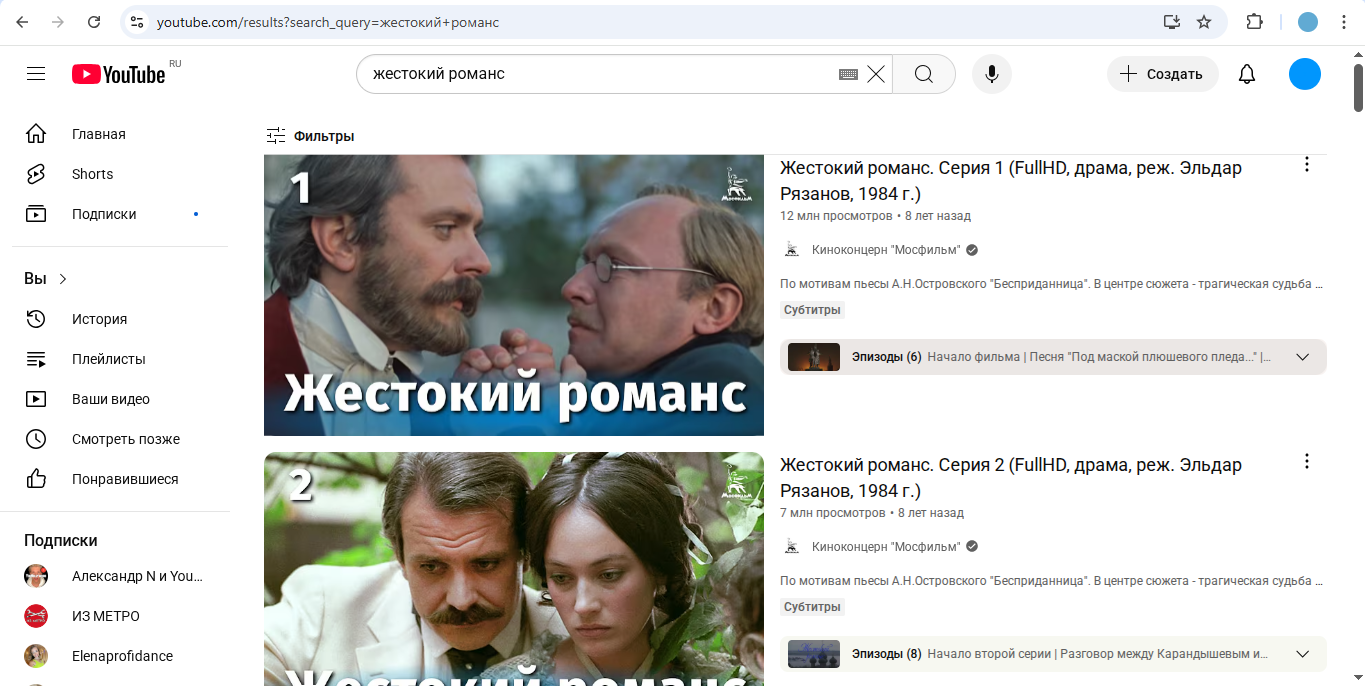
Task: Open episode thumbnail in Серия 2 episodes bar
Action: coord(814,654)
